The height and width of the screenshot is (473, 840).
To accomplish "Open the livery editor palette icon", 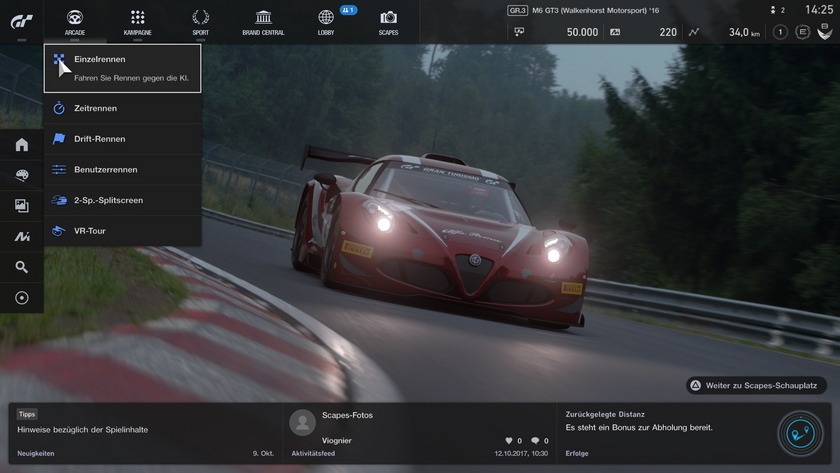I will pos(22,176).
